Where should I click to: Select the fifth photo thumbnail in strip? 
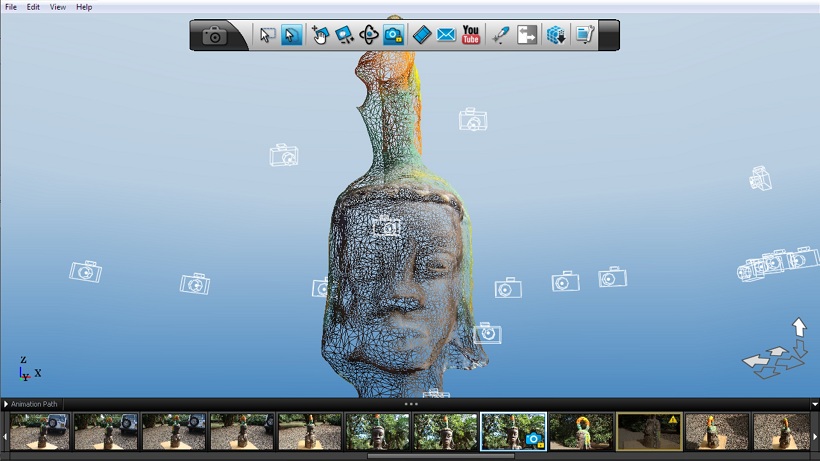coord(310,432)
